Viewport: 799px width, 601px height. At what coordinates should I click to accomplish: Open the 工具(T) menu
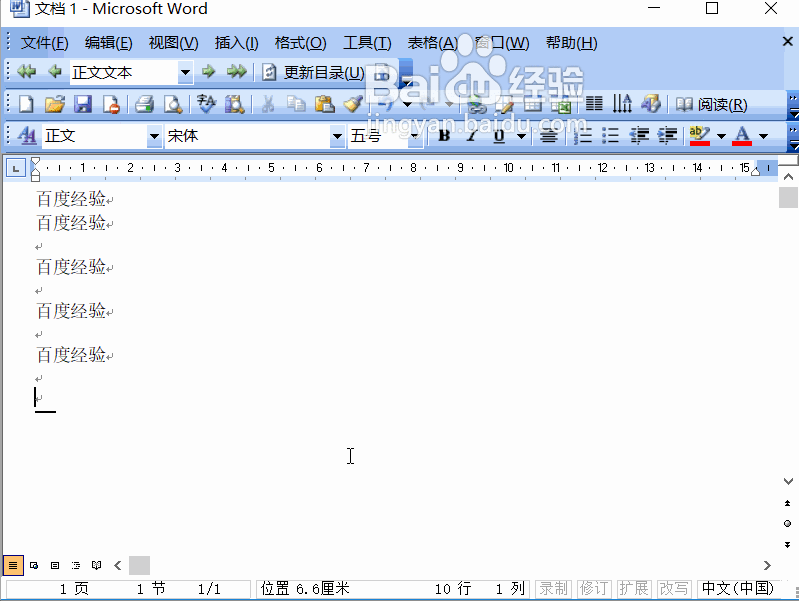click(367, 43)
